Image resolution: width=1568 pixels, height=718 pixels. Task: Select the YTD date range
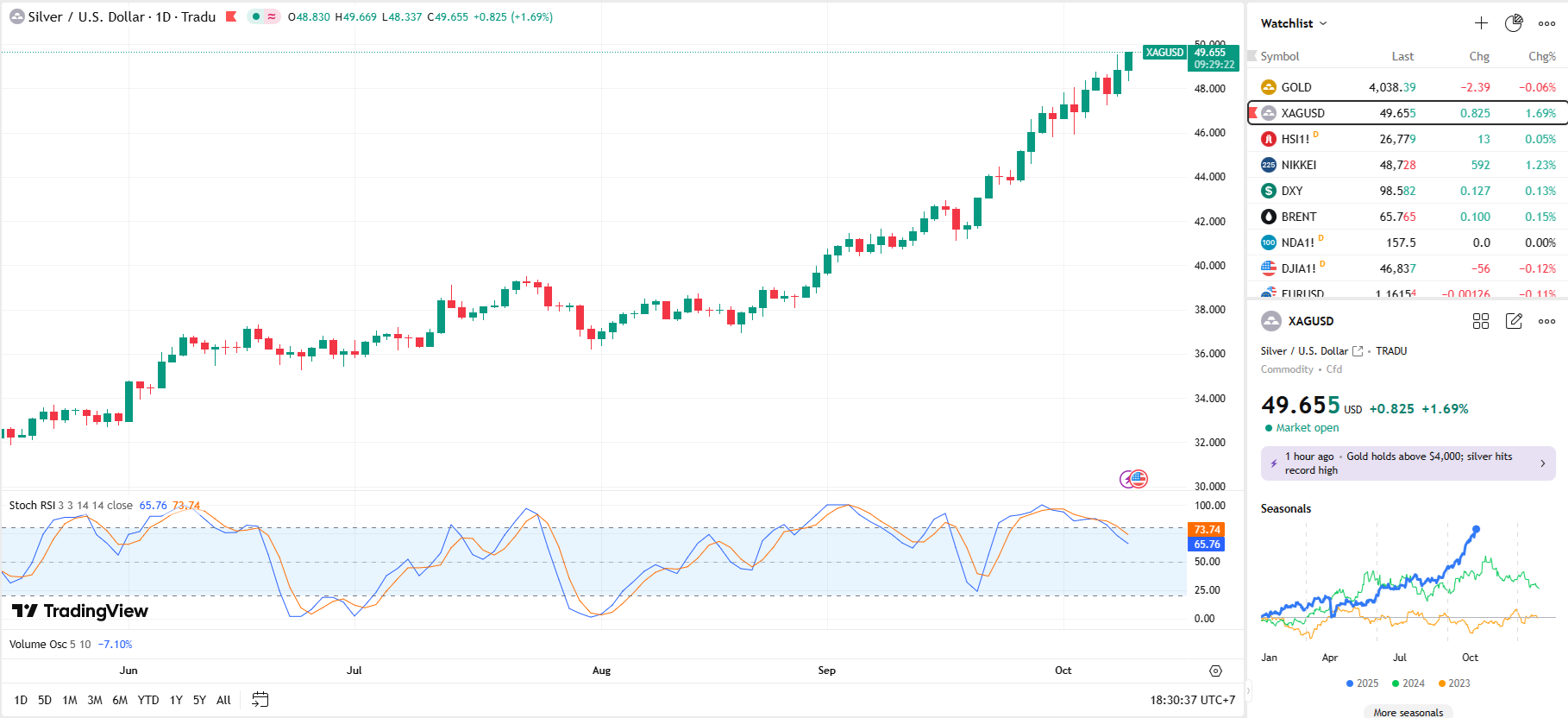tap(148, 700)
